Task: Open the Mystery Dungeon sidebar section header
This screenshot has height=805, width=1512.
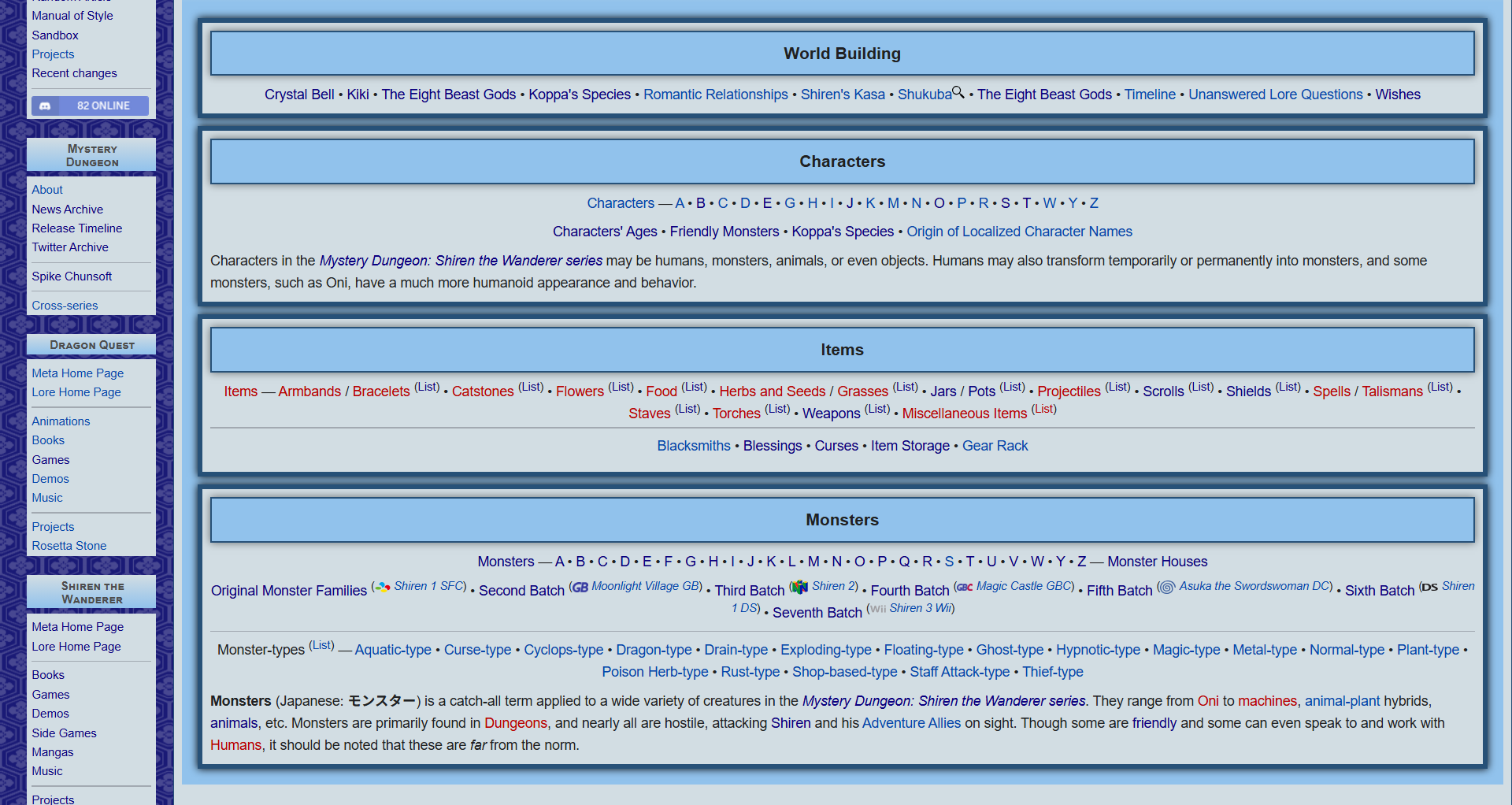Action: [x=91, y=155]
